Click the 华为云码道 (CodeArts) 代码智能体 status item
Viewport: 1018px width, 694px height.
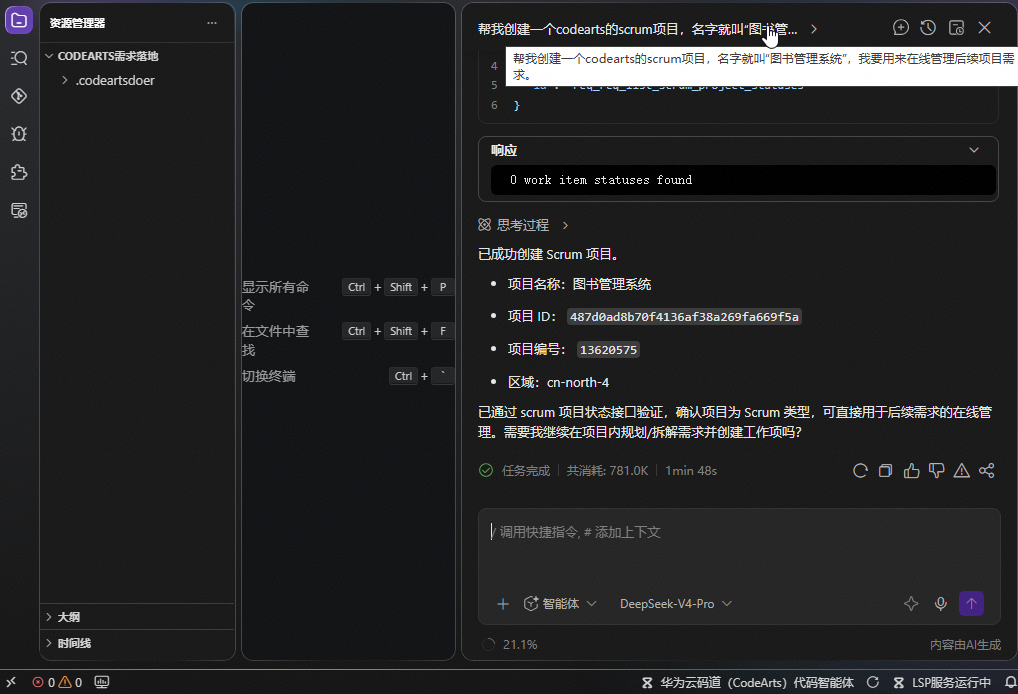click(747, 682)
